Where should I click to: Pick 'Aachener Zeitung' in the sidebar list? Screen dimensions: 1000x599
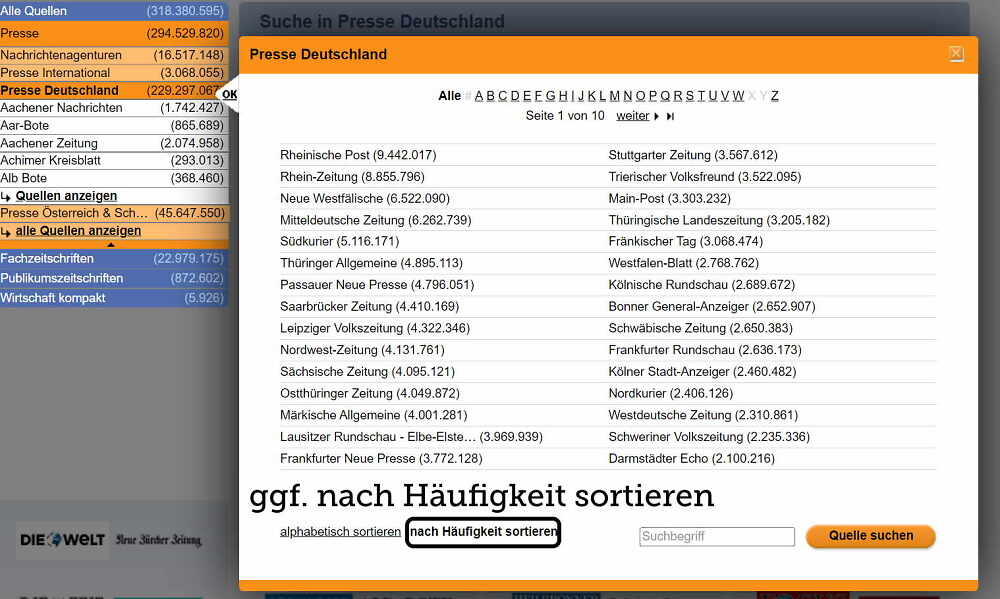(x=48, y=143)
